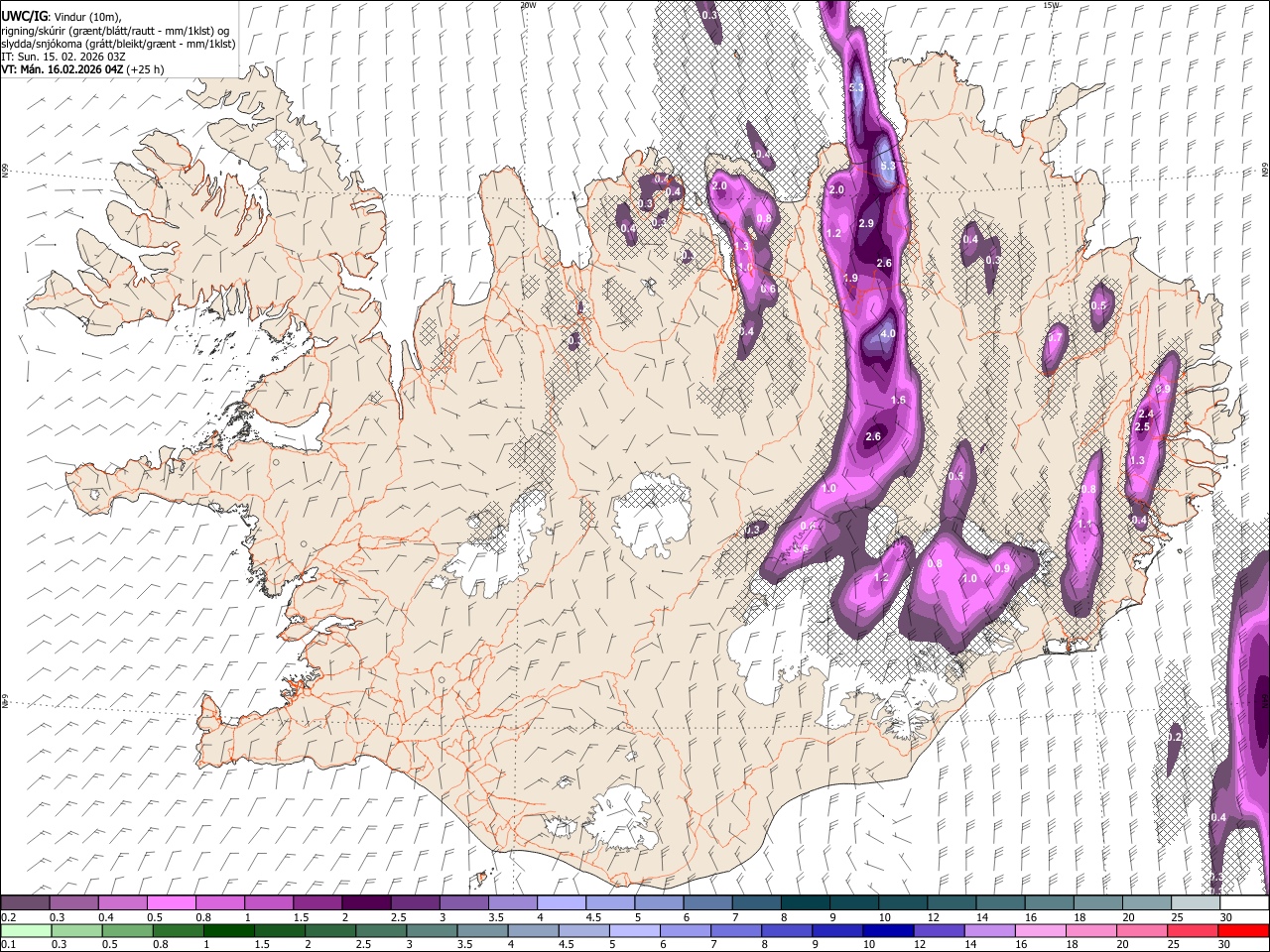The width and height of the screenshot is (1270, 952).
Task: Click the 'VT: Mán. 16.02.2026 04Z (+25 h)' valid time
Action: pos(82,69)
